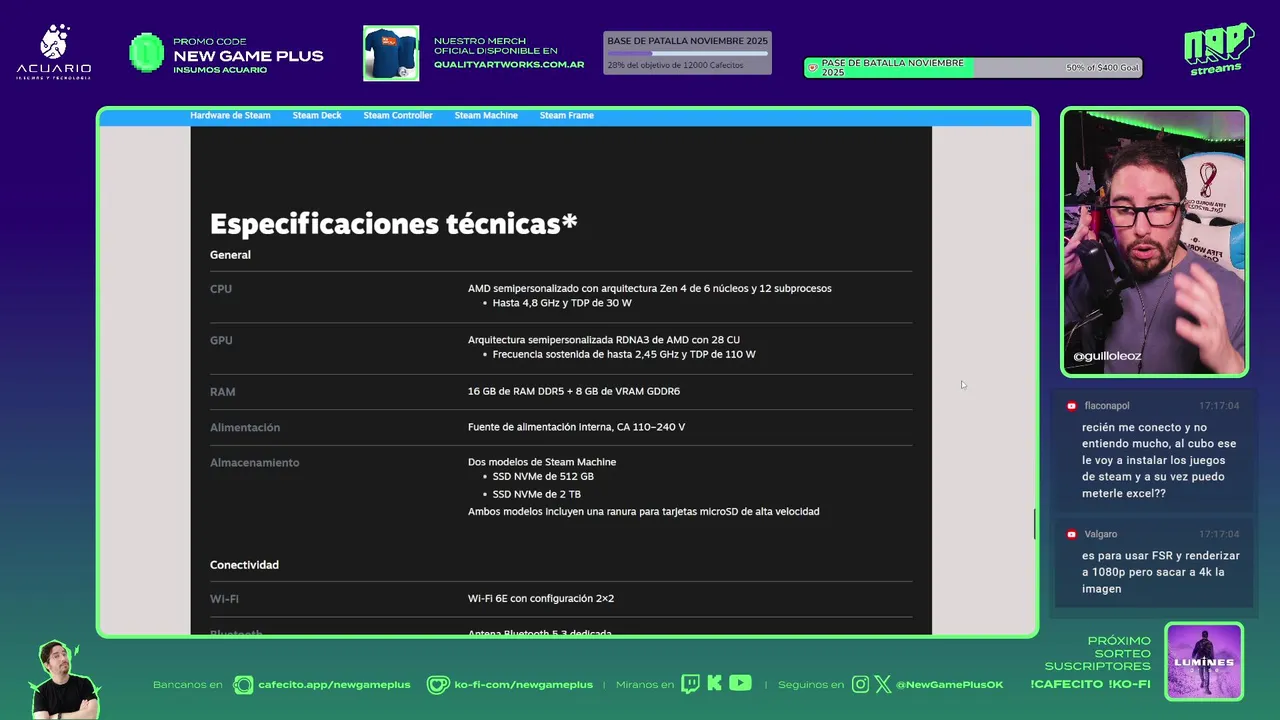1280x720 pixels.
Task: Click the @NewGamePlusOK handle
Action: [x=949, y=685]
